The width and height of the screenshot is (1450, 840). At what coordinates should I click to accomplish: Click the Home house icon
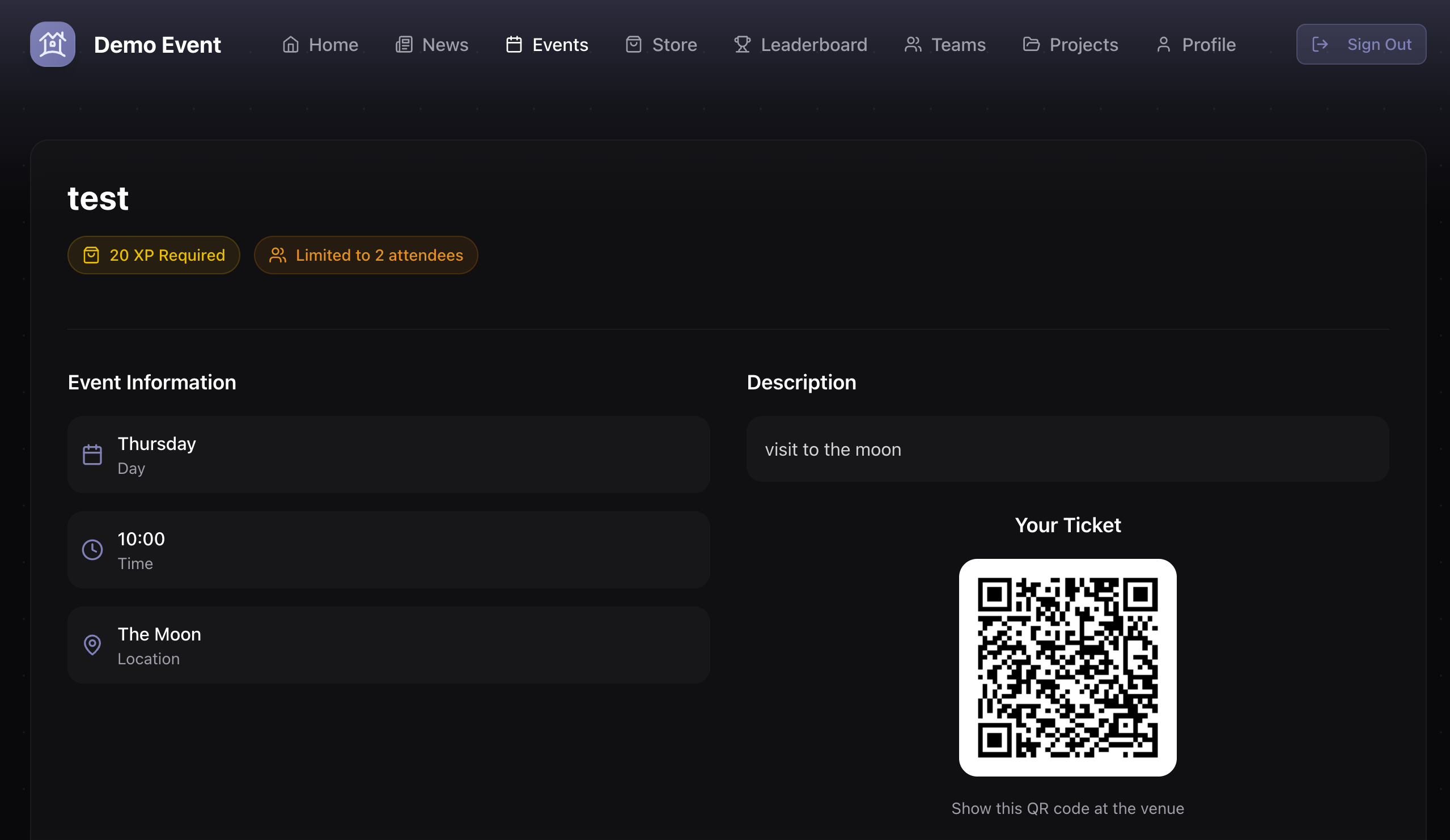291,44
